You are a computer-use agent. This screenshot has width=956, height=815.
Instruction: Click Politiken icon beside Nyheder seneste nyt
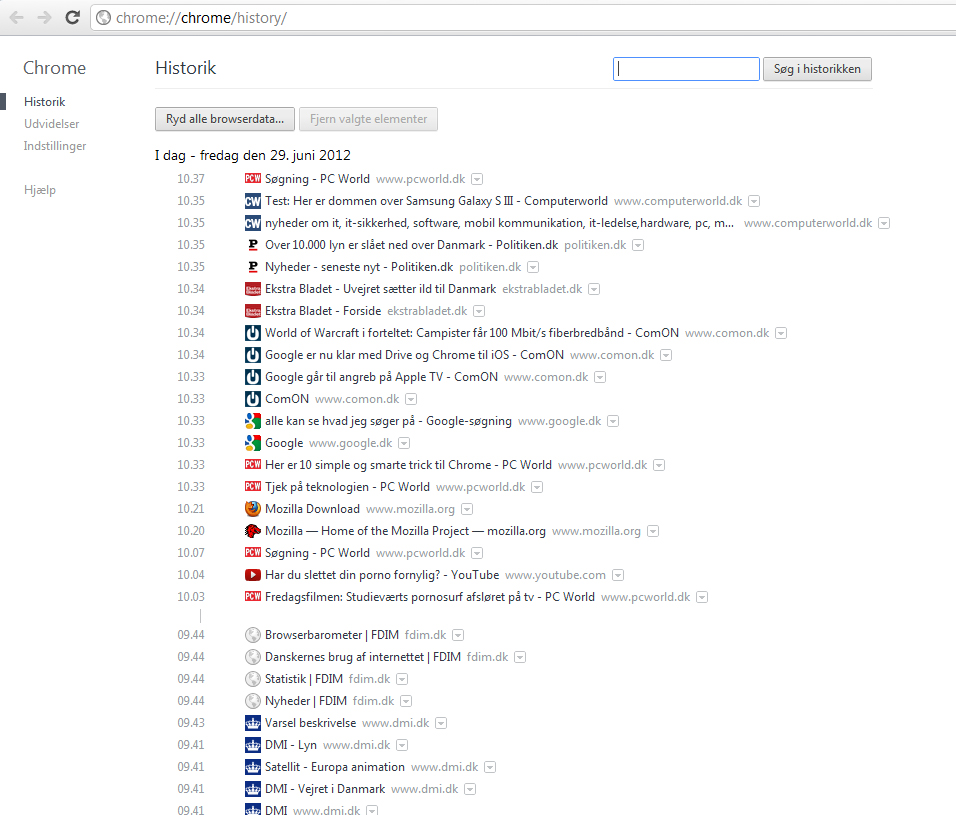pyautogui.click(x=252, y=267)
